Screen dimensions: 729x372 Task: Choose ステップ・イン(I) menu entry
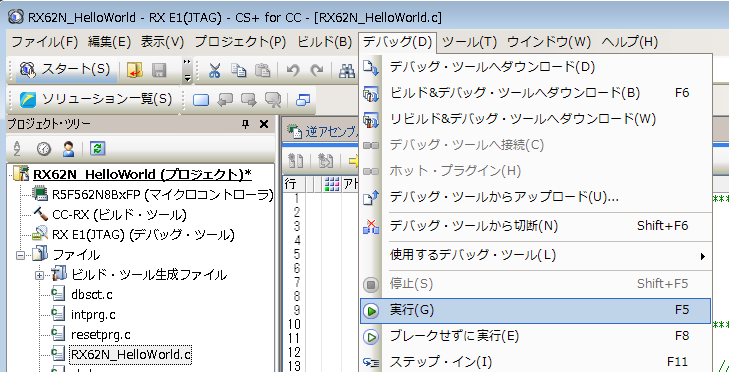[x=536, y=361]
